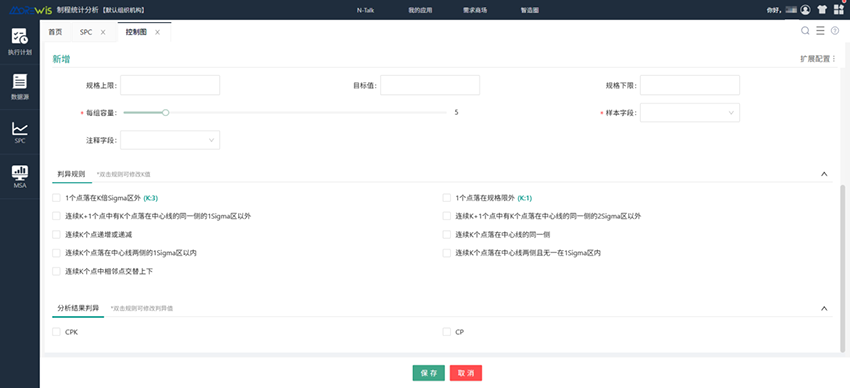Select the 判异规则 tab
This screenshot has height=388, width=850.
[x=71, y=174]
